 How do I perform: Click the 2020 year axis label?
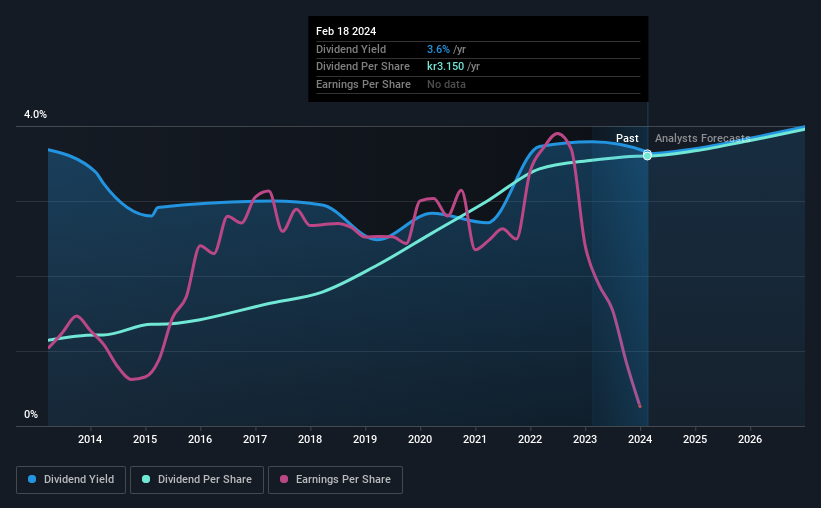point(420,439)
